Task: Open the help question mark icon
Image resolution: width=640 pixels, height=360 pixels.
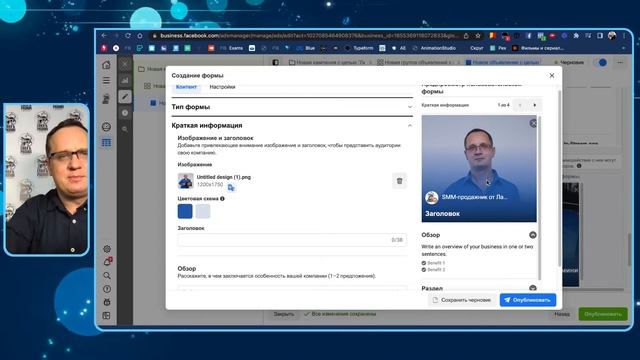Action: point(107,289)
